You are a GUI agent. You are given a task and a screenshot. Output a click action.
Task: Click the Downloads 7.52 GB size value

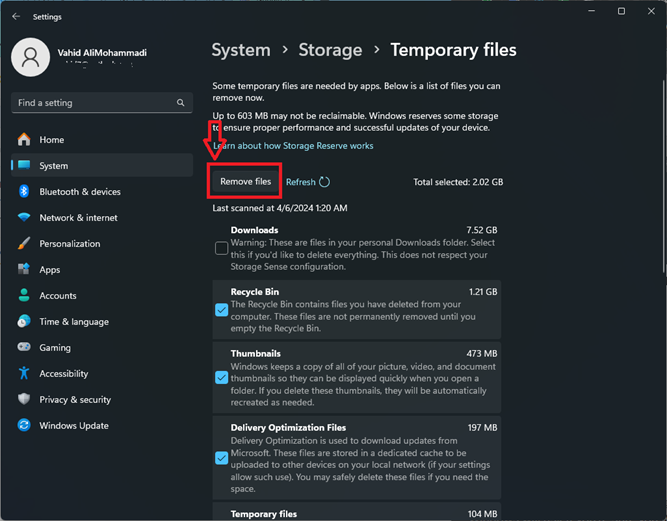point(482,230)
